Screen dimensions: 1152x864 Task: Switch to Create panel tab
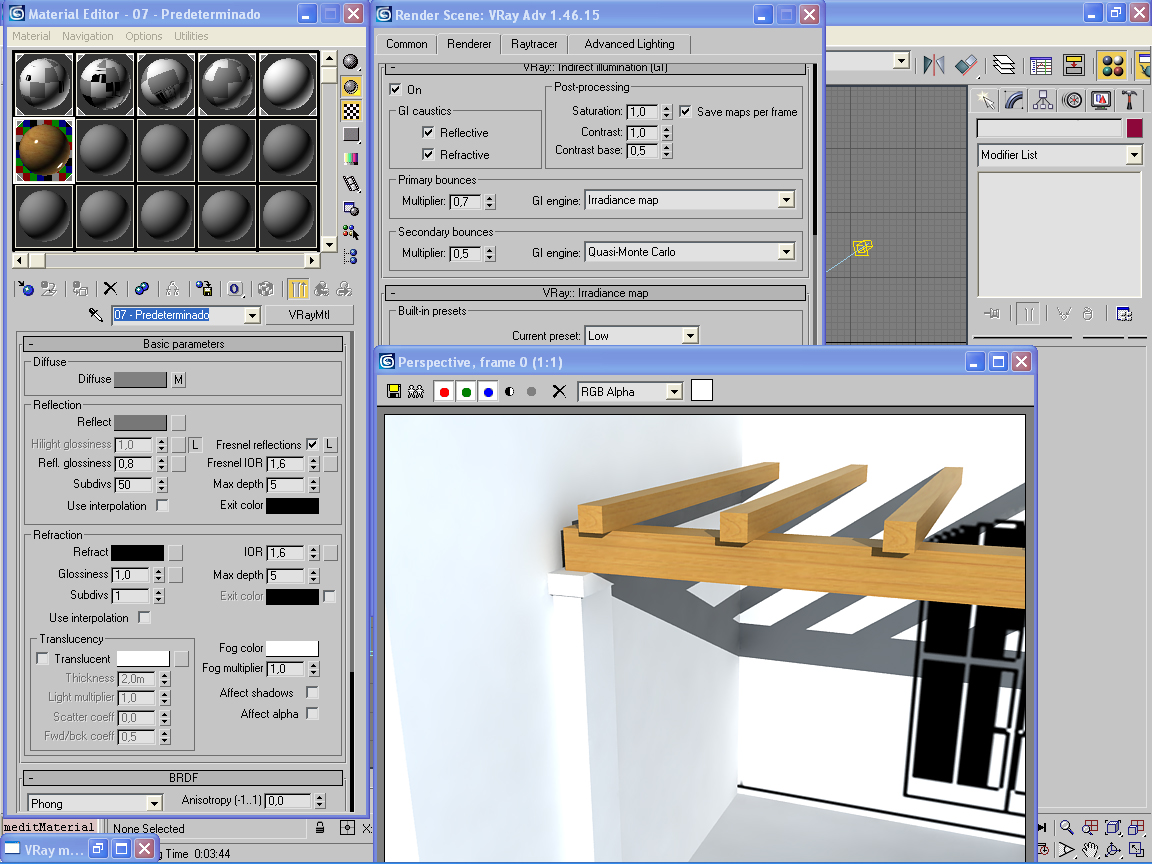(985, 100)
